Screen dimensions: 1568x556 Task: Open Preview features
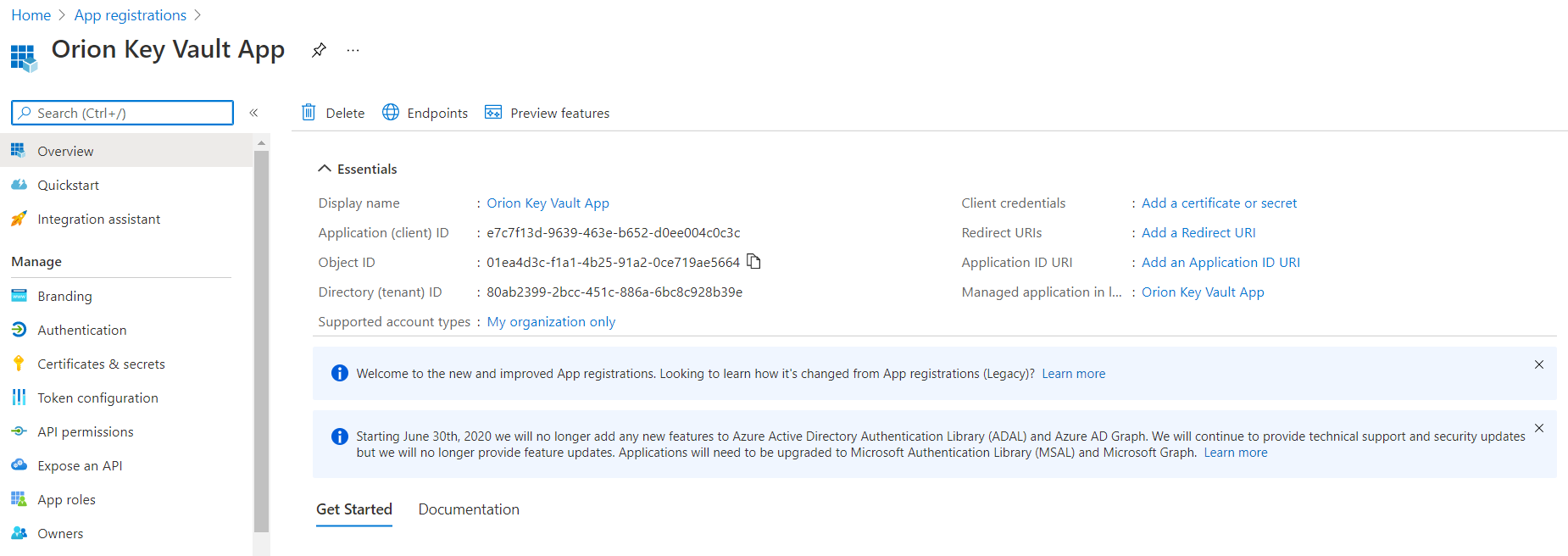coord(559,113)
